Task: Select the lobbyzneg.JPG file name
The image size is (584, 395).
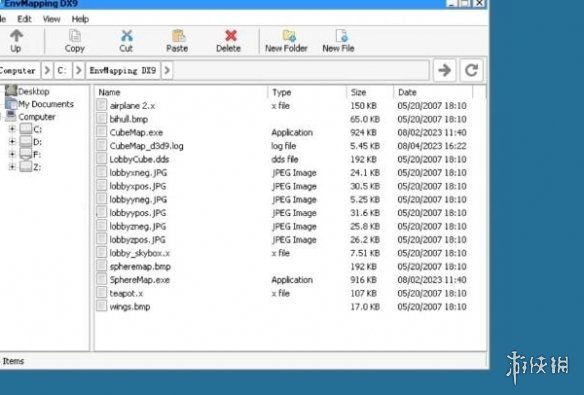Action: click(138, 226)
